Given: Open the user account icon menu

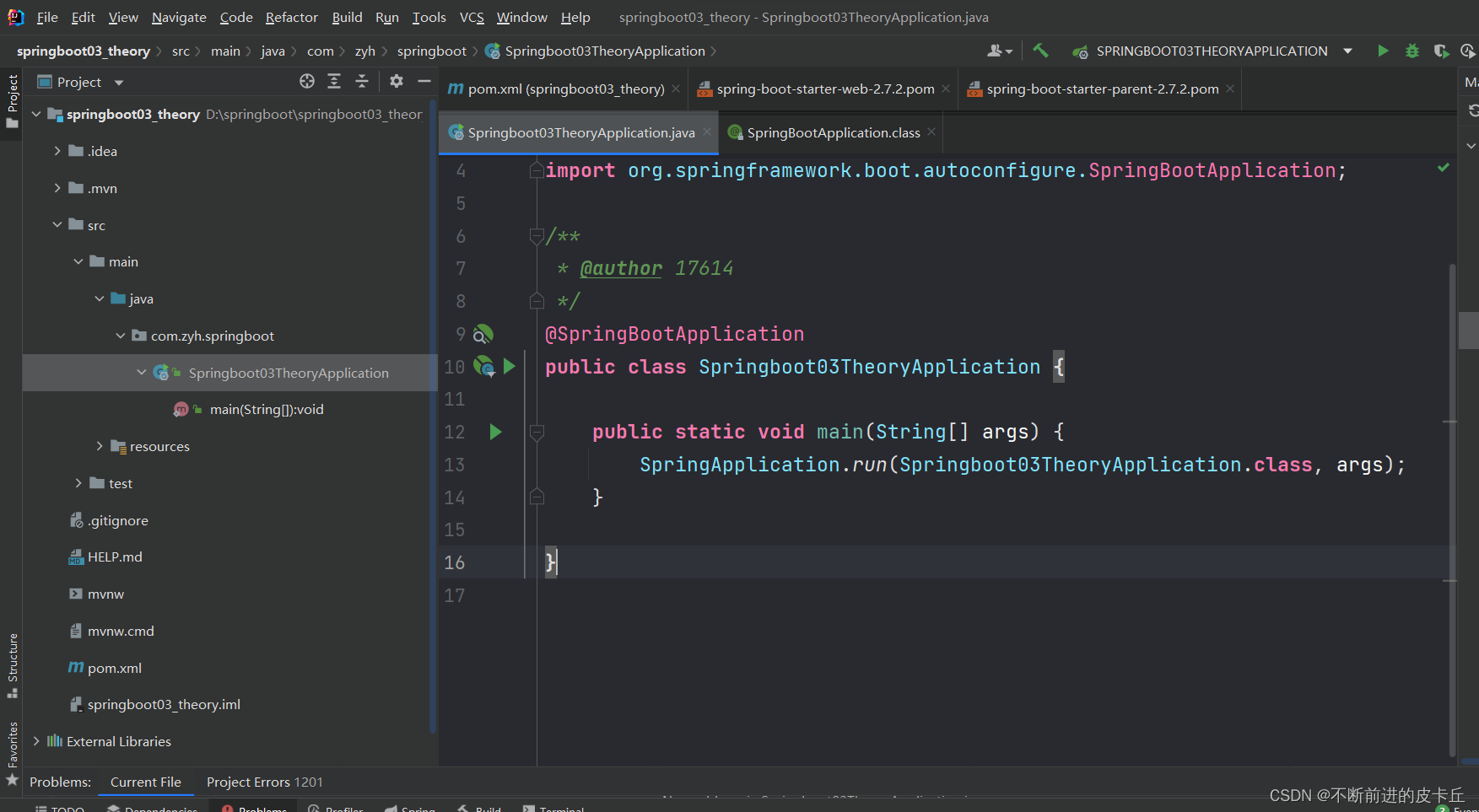Looking at the screenshot, I should coord(999,51).
